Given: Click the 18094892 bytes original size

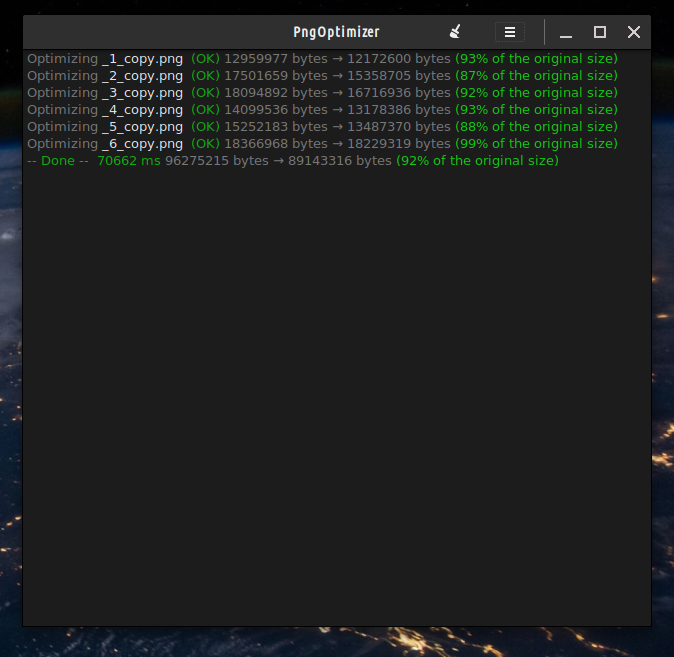Looking at the screenshot, I should pos(276,93).
